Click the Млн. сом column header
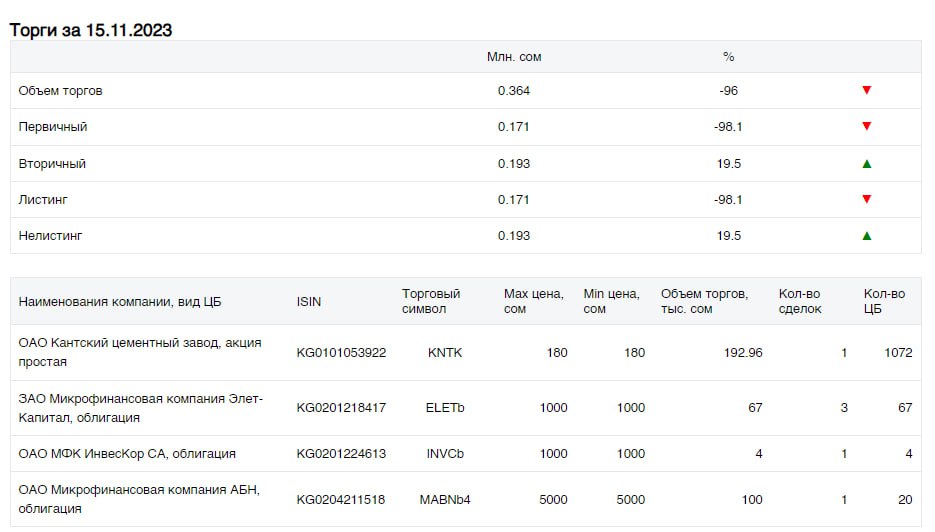Image resolution: width=935 pixels, height=532 pixels. 514,57
